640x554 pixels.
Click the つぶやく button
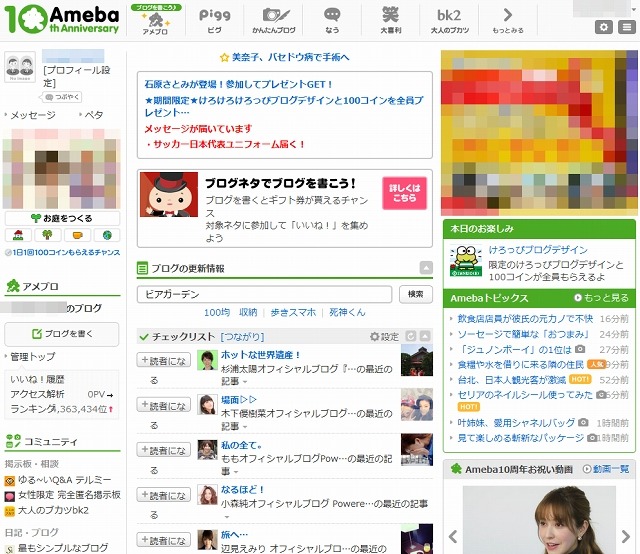pos(62,97)
